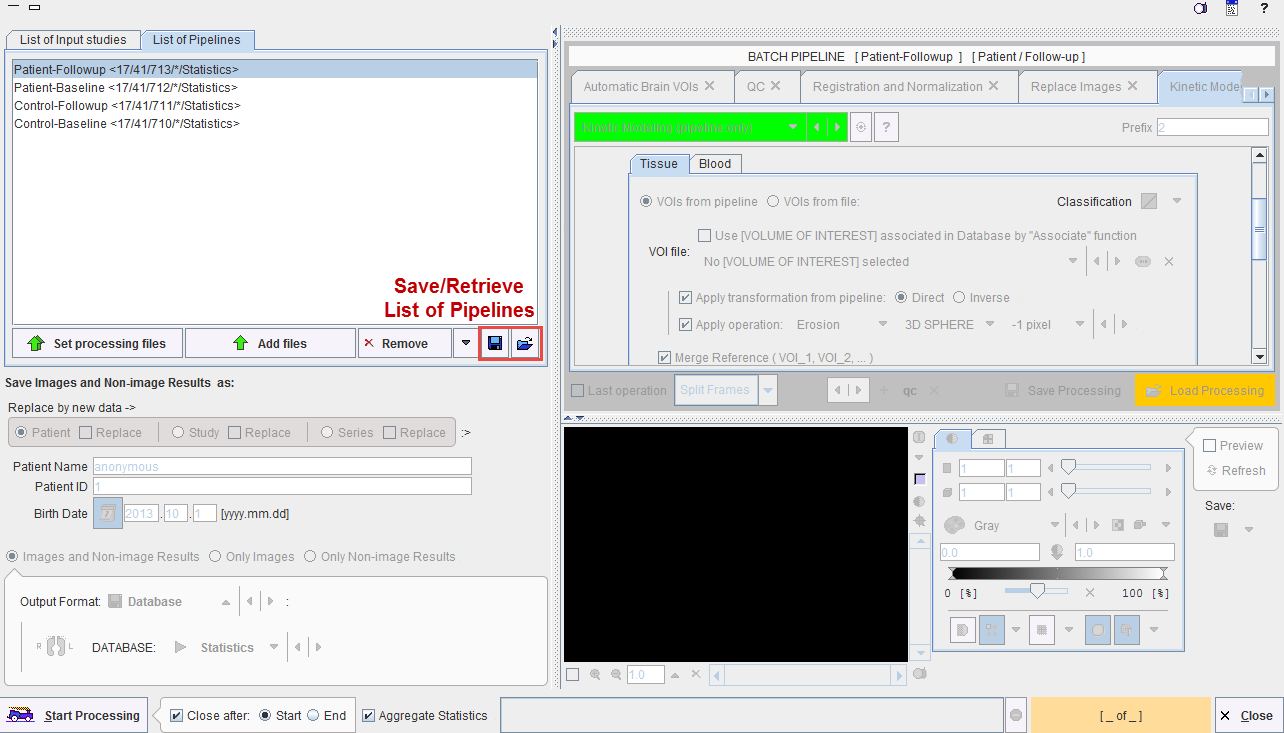Close the QC tab with its X
1284x733 pixels.
[x=775, y=86]
